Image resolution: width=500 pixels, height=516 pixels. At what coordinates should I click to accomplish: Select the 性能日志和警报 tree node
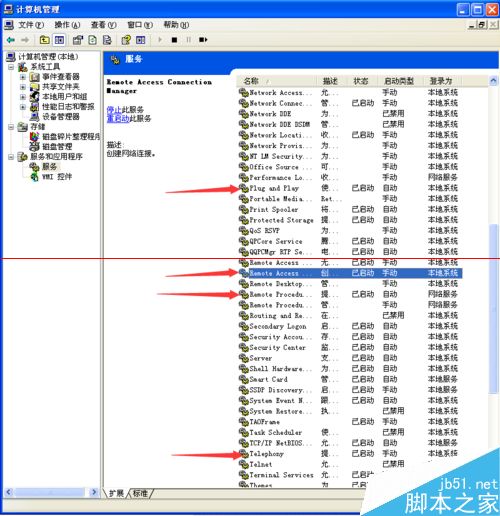pos(68,107)
